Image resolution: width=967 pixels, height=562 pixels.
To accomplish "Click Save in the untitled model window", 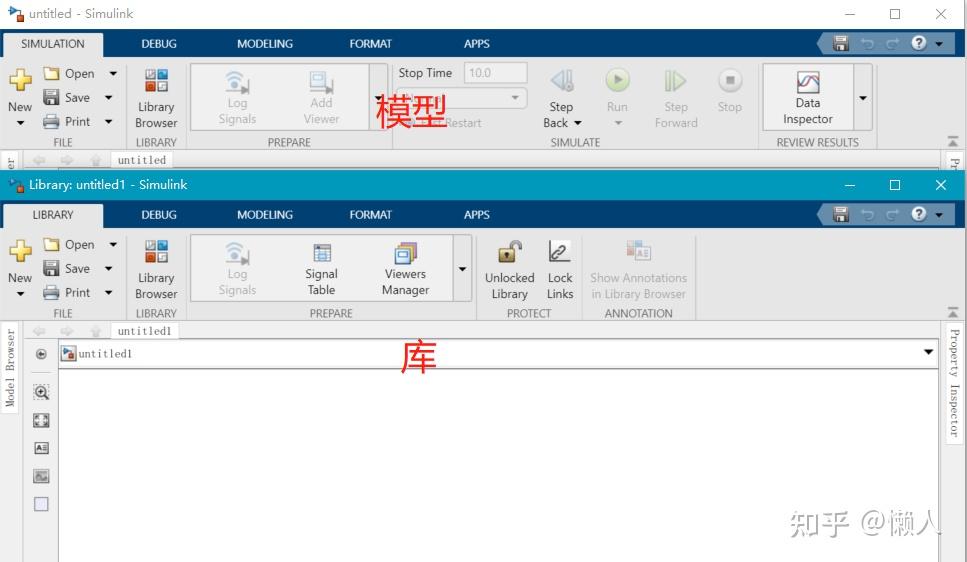I will (67, 97).
